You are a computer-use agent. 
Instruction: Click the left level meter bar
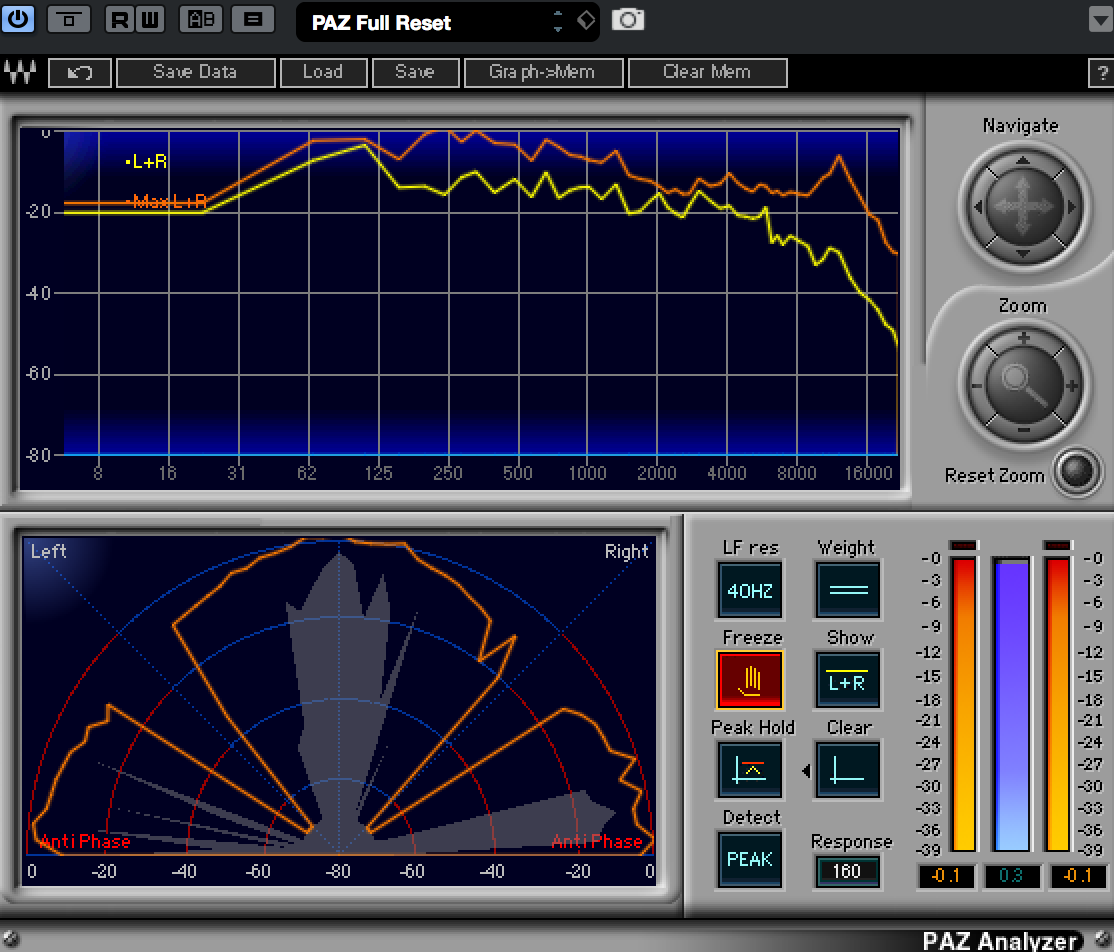964,703
